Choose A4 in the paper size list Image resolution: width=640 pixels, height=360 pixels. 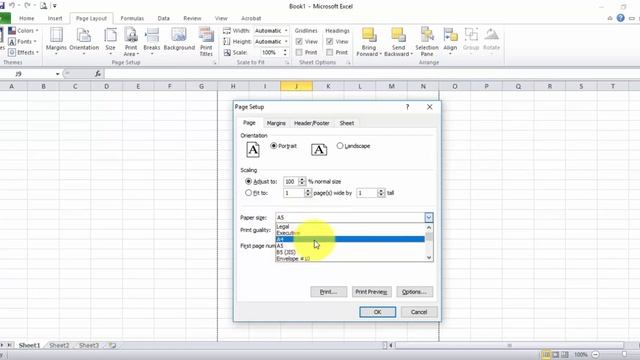click(x=350, y=239)
